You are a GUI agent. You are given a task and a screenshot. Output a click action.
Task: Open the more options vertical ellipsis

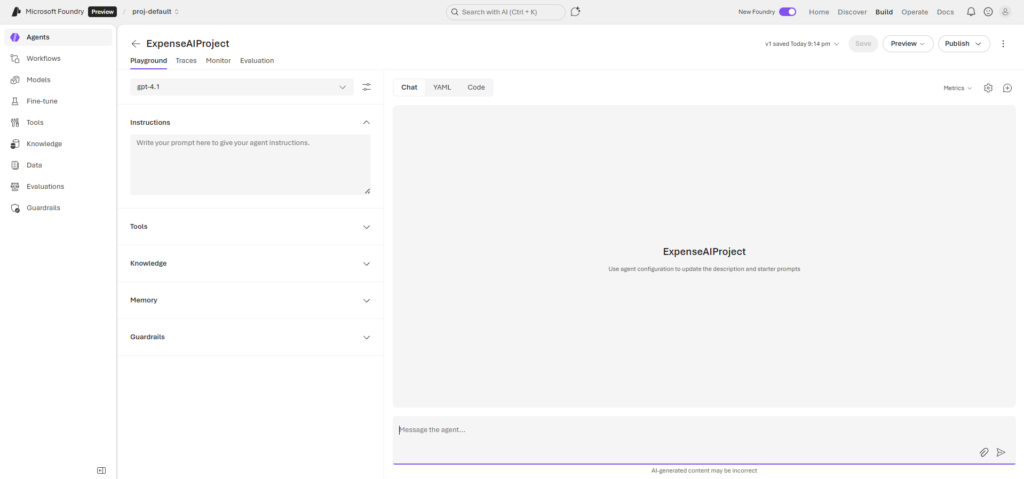(1003, 44)
